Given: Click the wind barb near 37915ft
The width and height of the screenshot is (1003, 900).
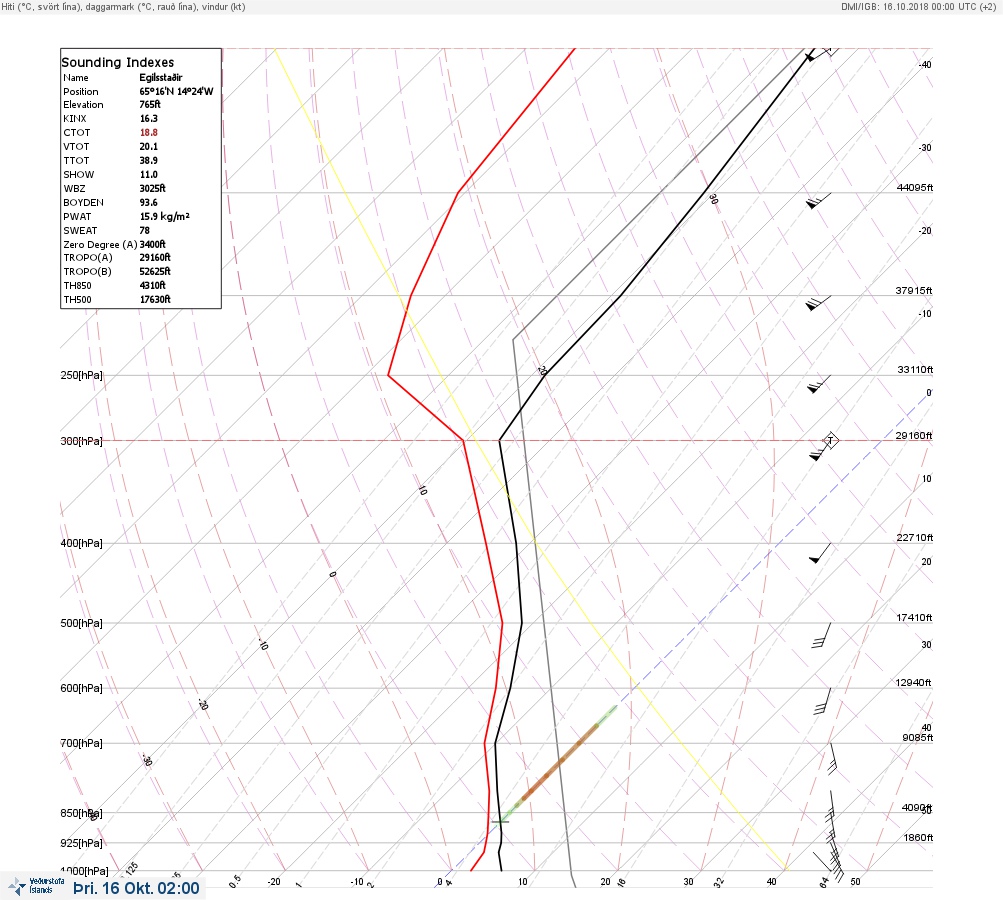Looking at the screenshot, I should 819,303.
